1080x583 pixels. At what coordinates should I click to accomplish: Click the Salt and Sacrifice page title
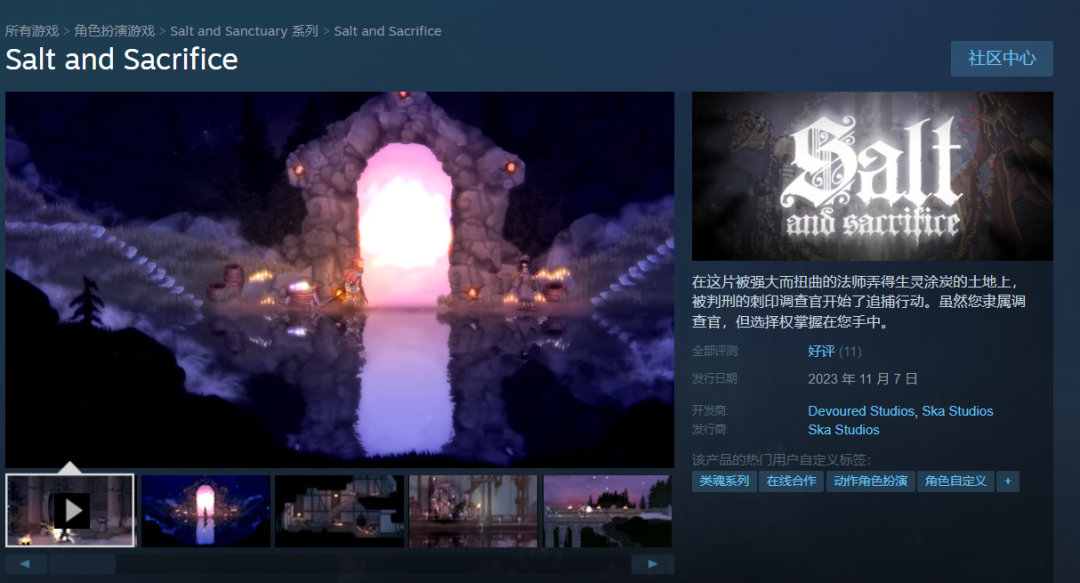122,59
